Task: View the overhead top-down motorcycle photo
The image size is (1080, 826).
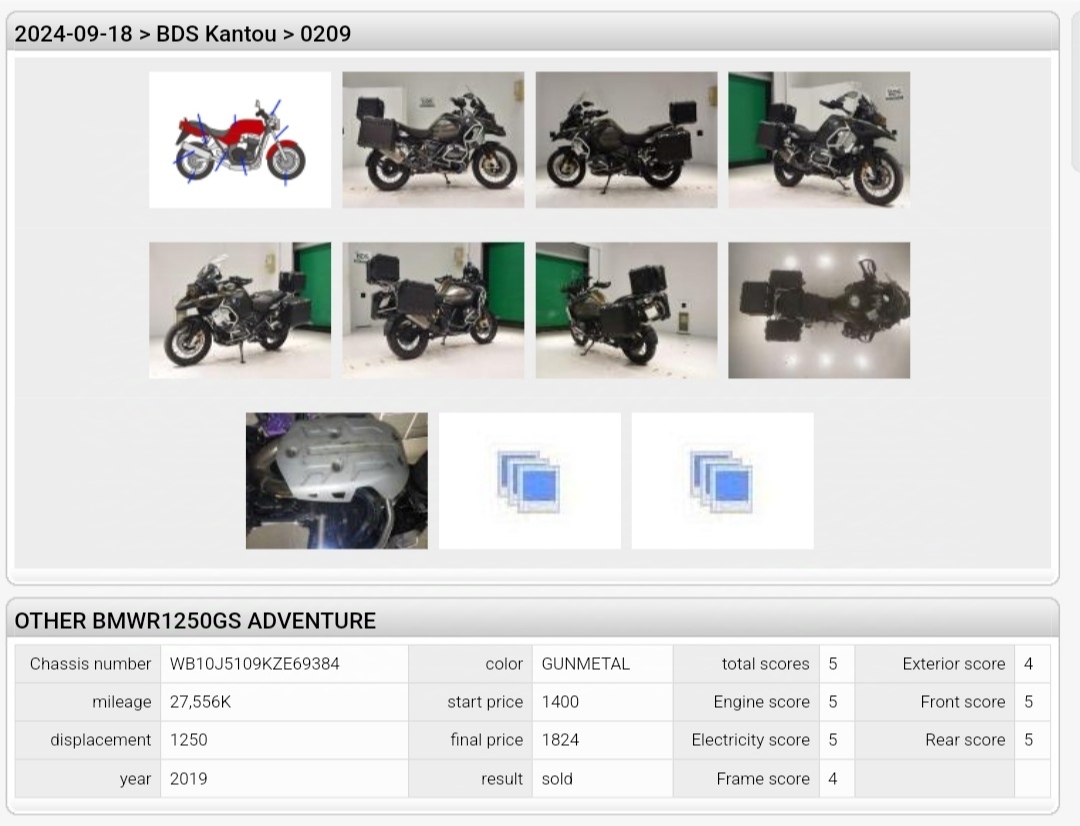Action: (819, 310)
